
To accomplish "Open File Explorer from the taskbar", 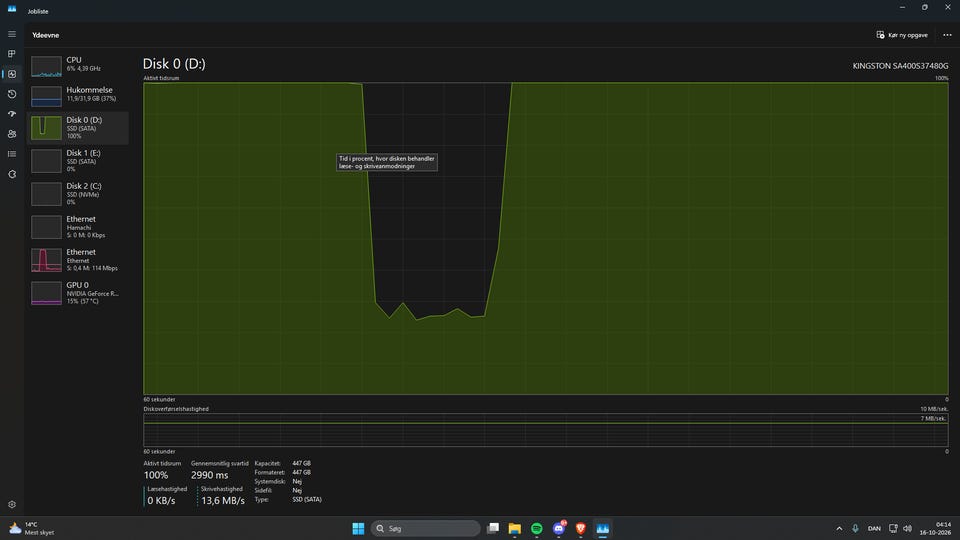I will tap(514, 528).
